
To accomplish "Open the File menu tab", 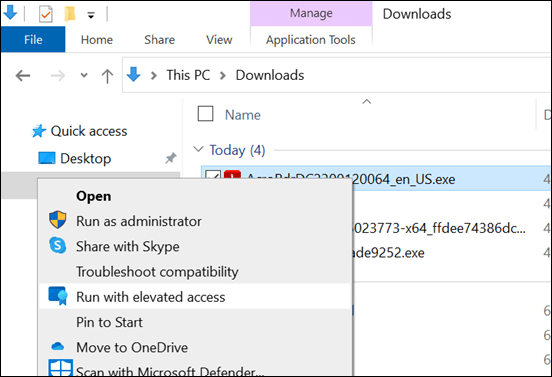I will (x=33, y=39).
